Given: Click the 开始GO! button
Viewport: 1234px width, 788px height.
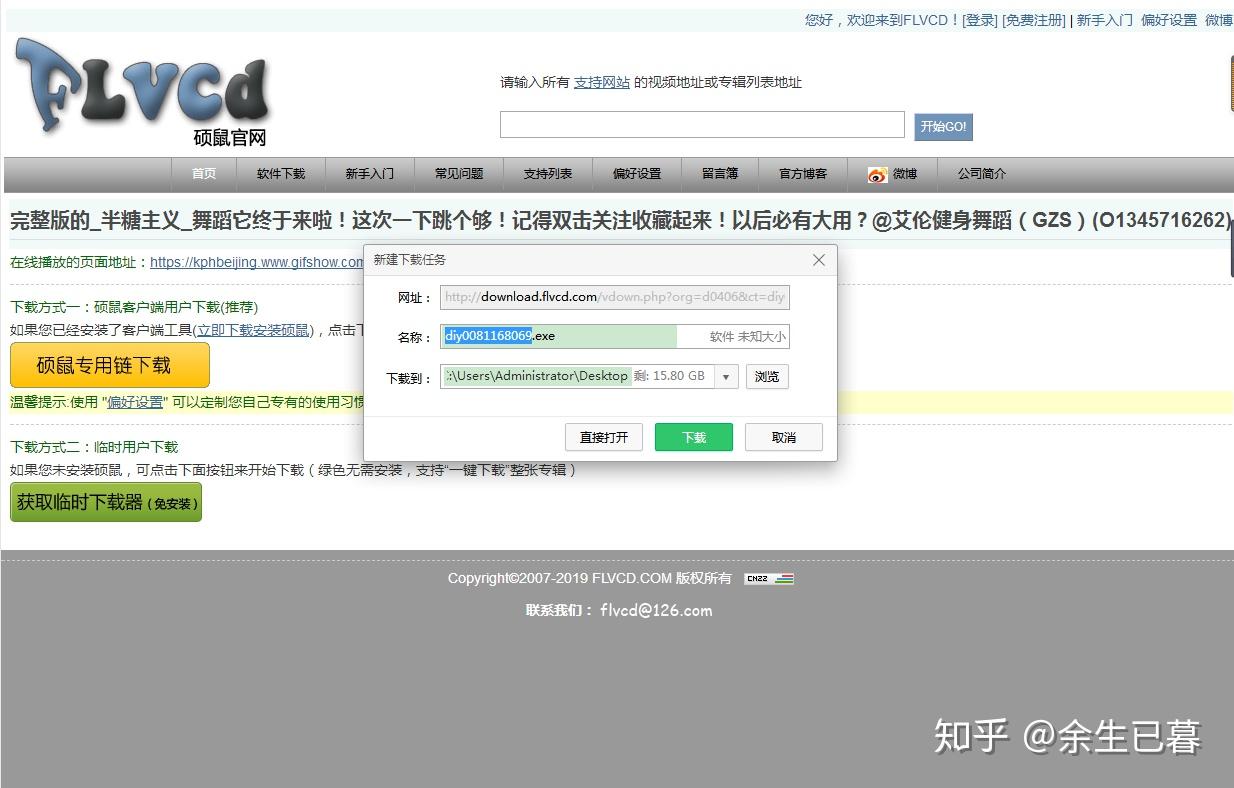Looking at the screenshot, I should coord(943,127).
